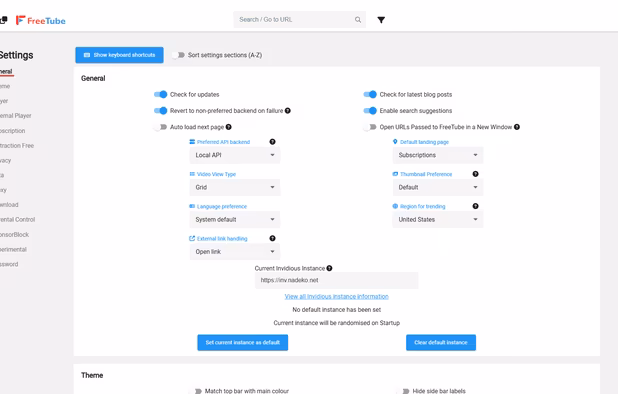The height and width of the screenshot is (394, 618).
Task: Open the Preferred API backend dropdown
Action: click(235, 155)
